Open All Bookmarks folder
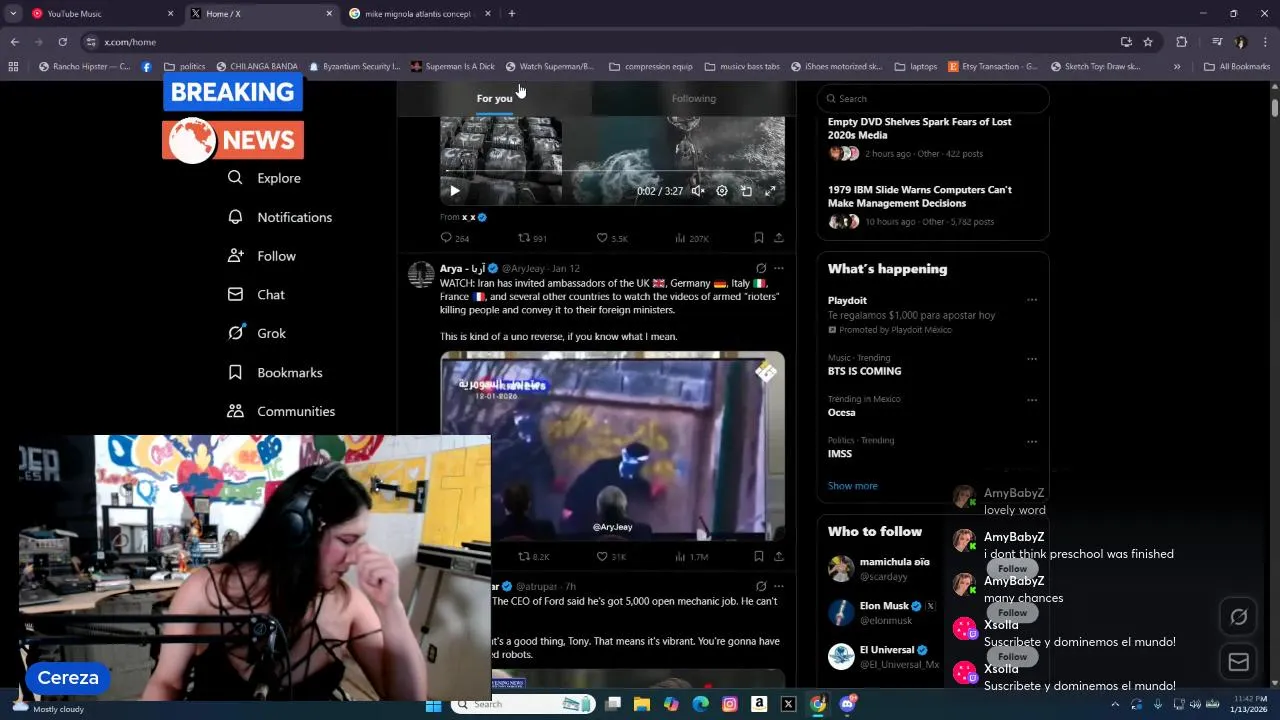Screen dimensions: 1280x720 1237,67
